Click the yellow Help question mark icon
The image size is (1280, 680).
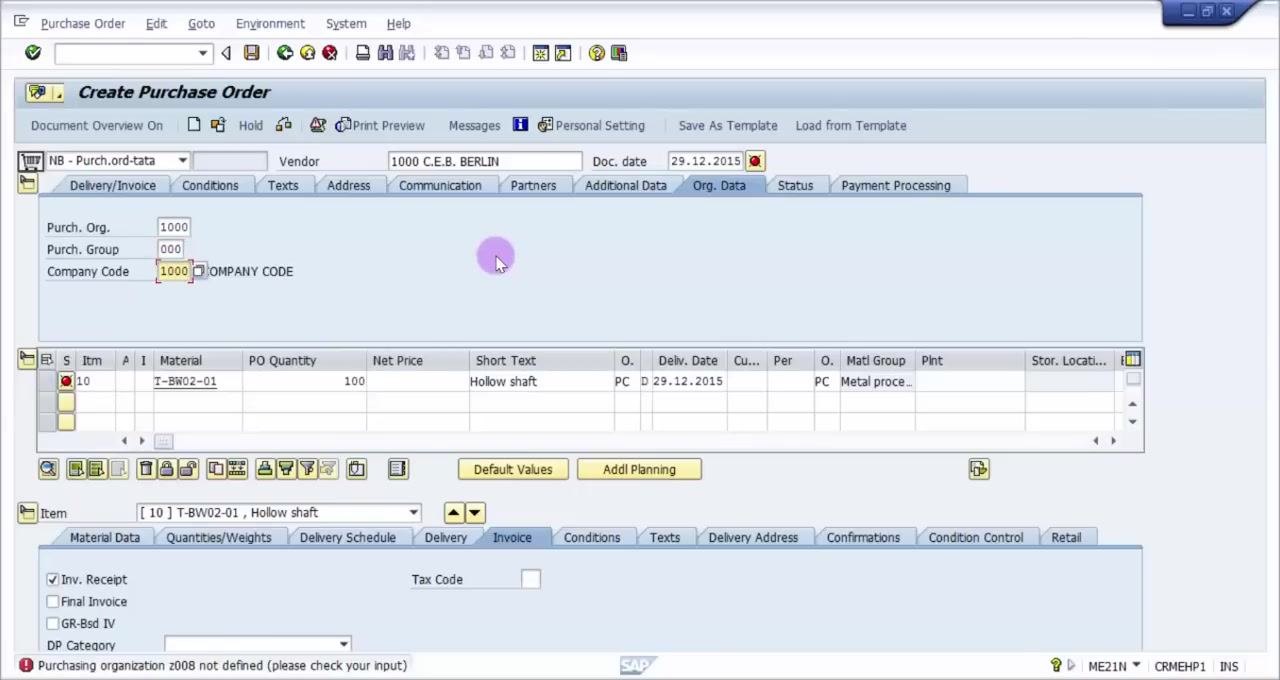(x=597, y=53)
